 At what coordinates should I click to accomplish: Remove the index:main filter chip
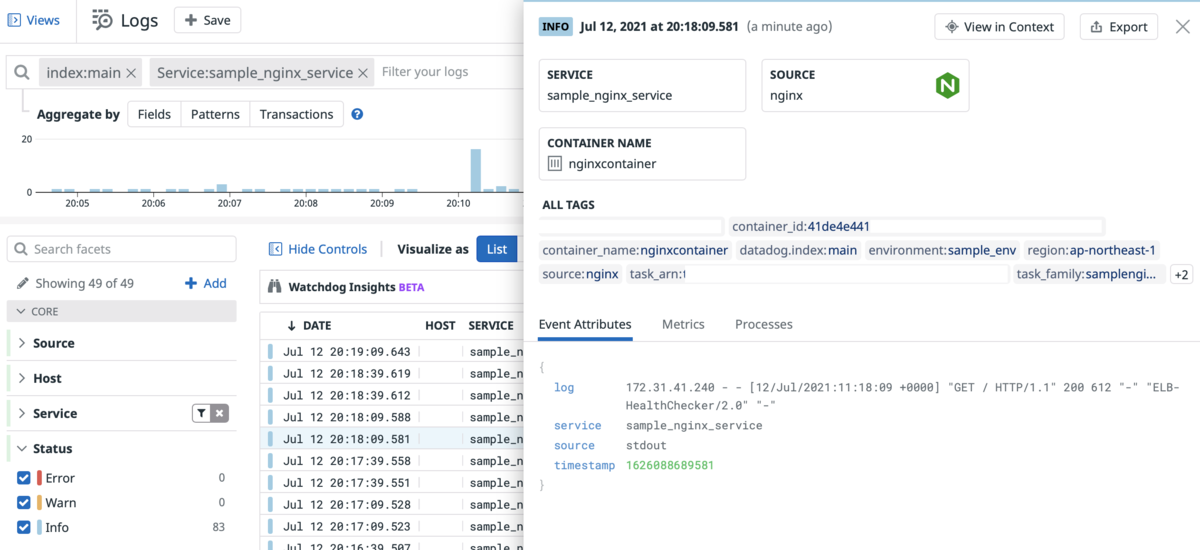133,72
